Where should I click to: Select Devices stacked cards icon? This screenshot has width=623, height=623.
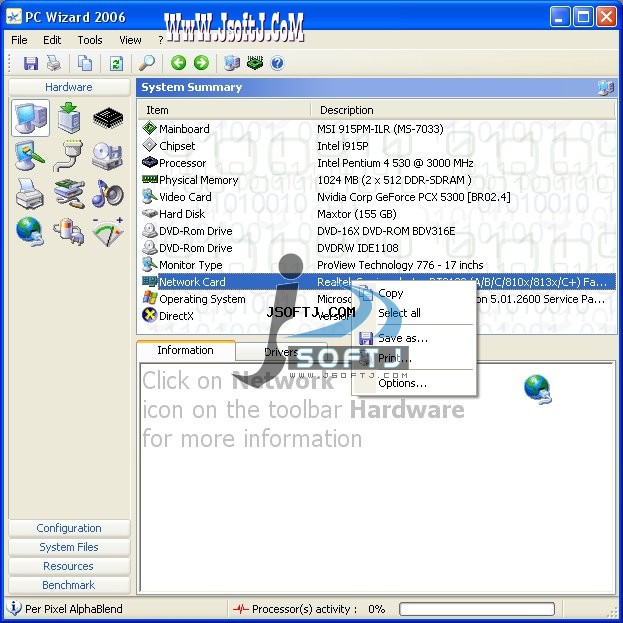tap(69, 194)
